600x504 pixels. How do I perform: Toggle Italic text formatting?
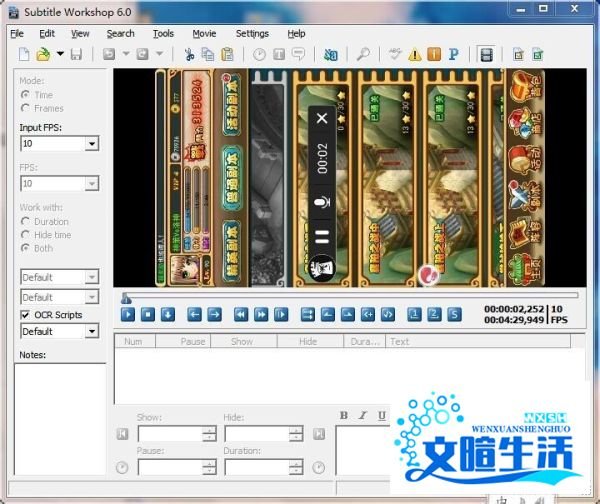(x=362, y=415)
